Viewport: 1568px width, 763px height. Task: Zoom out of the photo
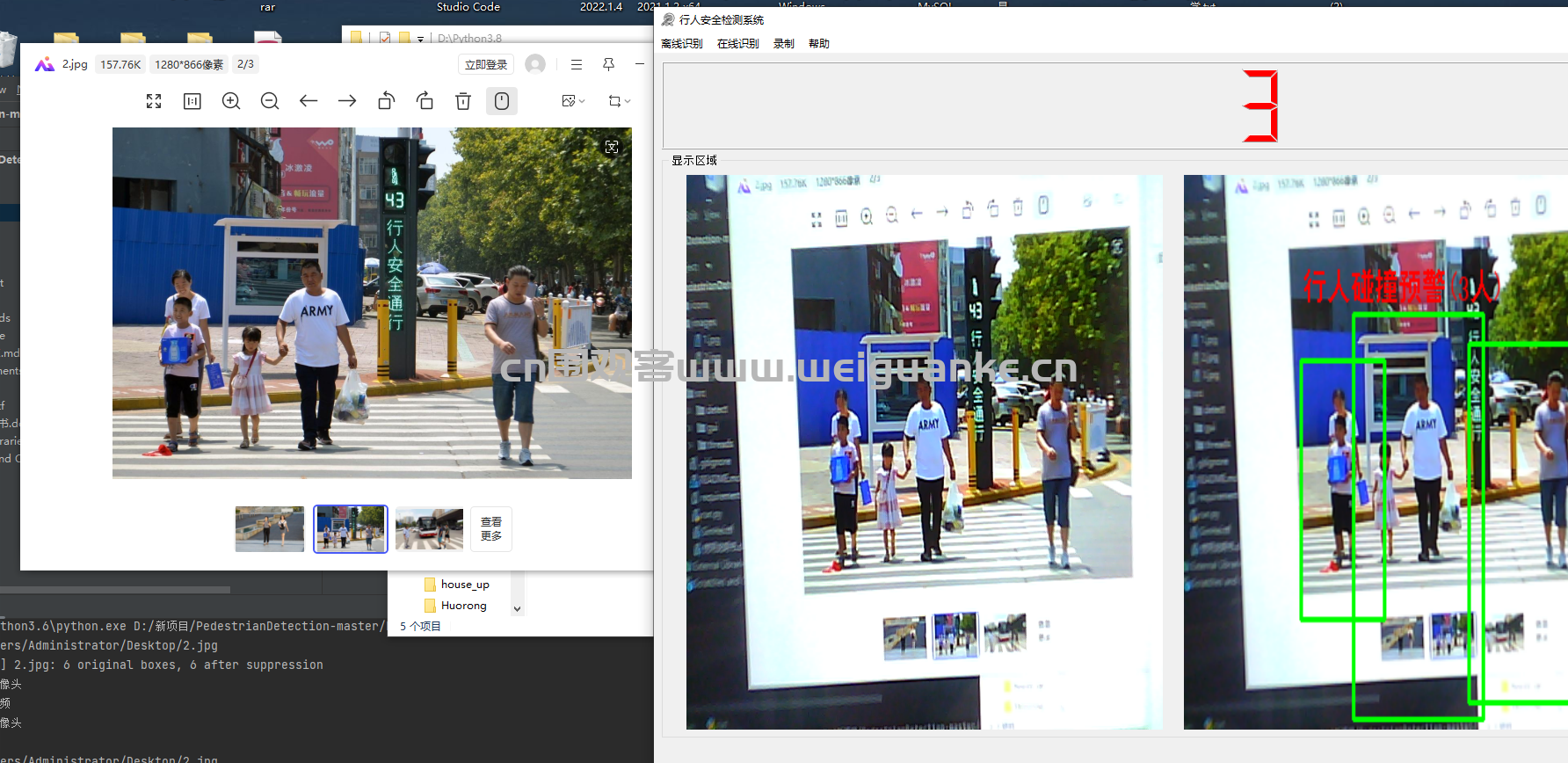pos(270,101)
